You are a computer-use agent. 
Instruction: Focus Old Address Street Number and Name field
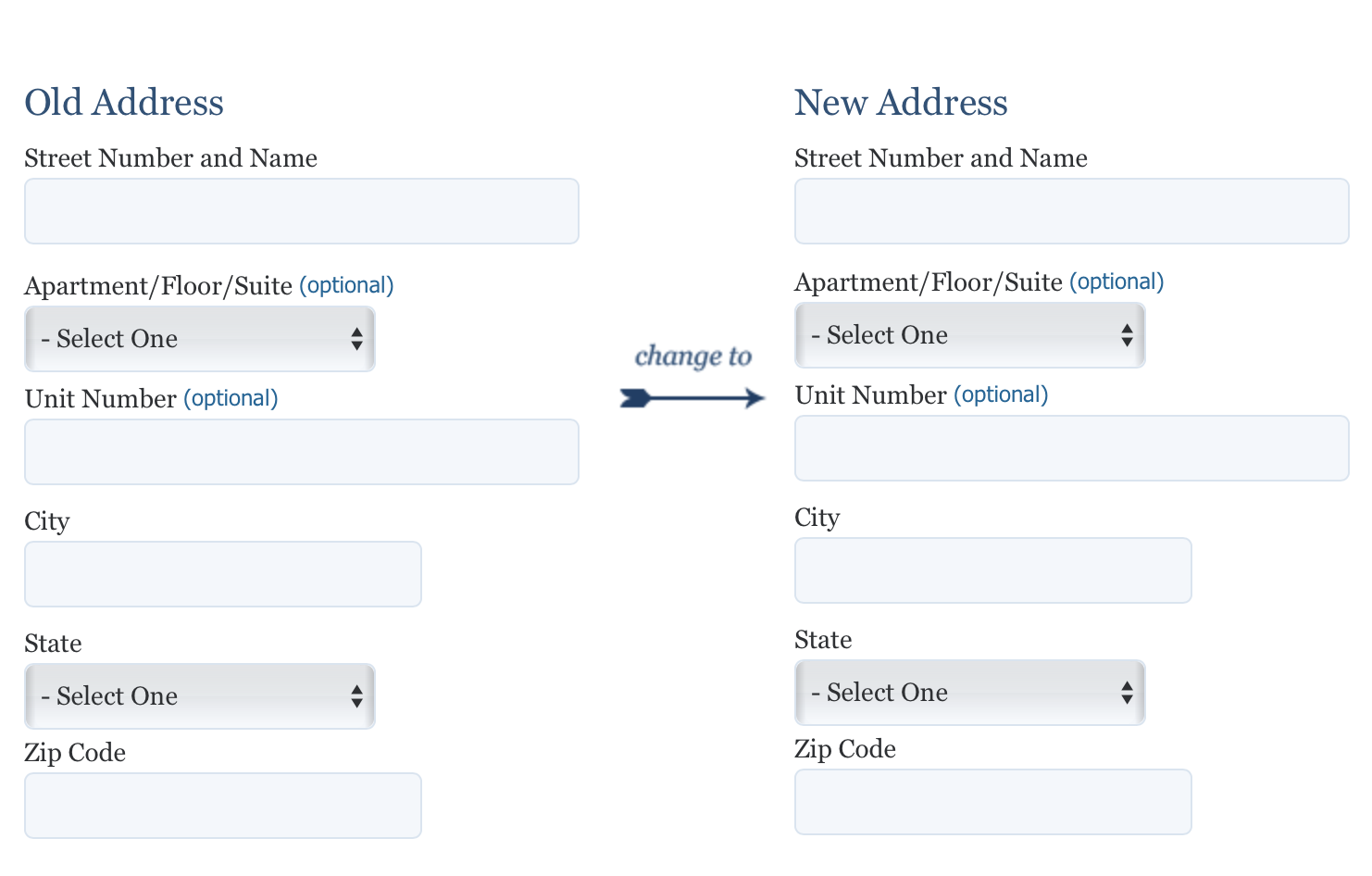point(302,211)
